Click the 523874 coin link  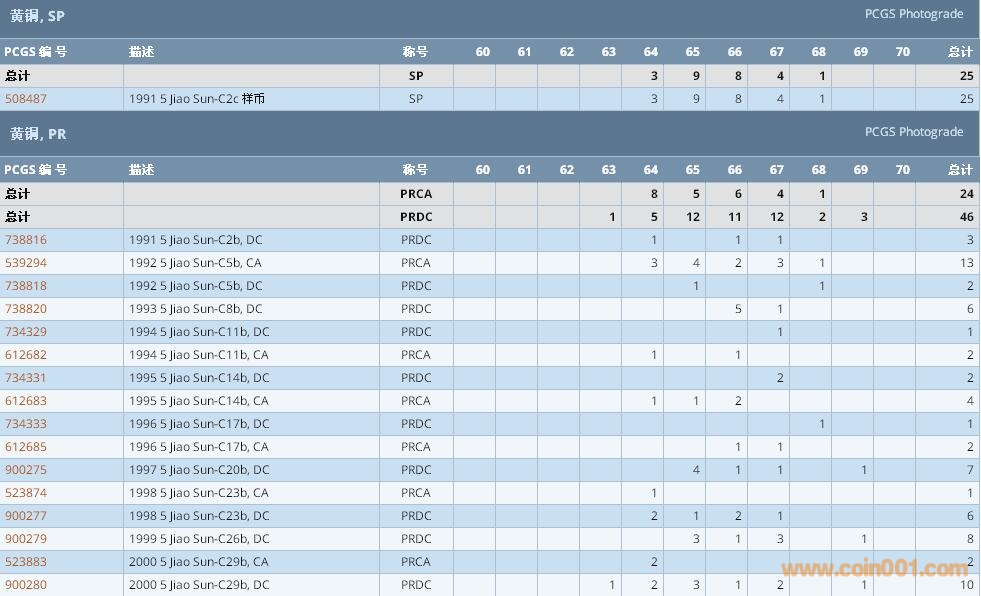[26, 493]
